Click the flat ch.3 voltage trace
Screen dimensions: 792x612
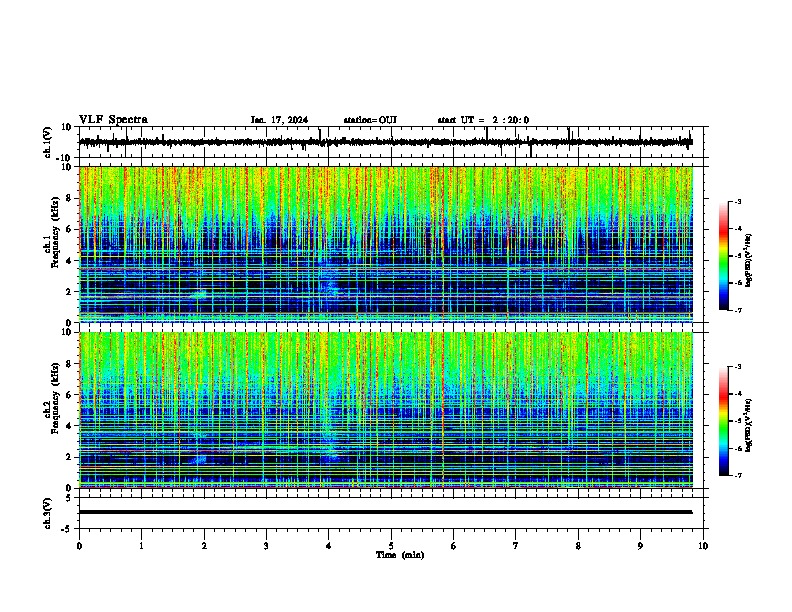click(386, 512)
